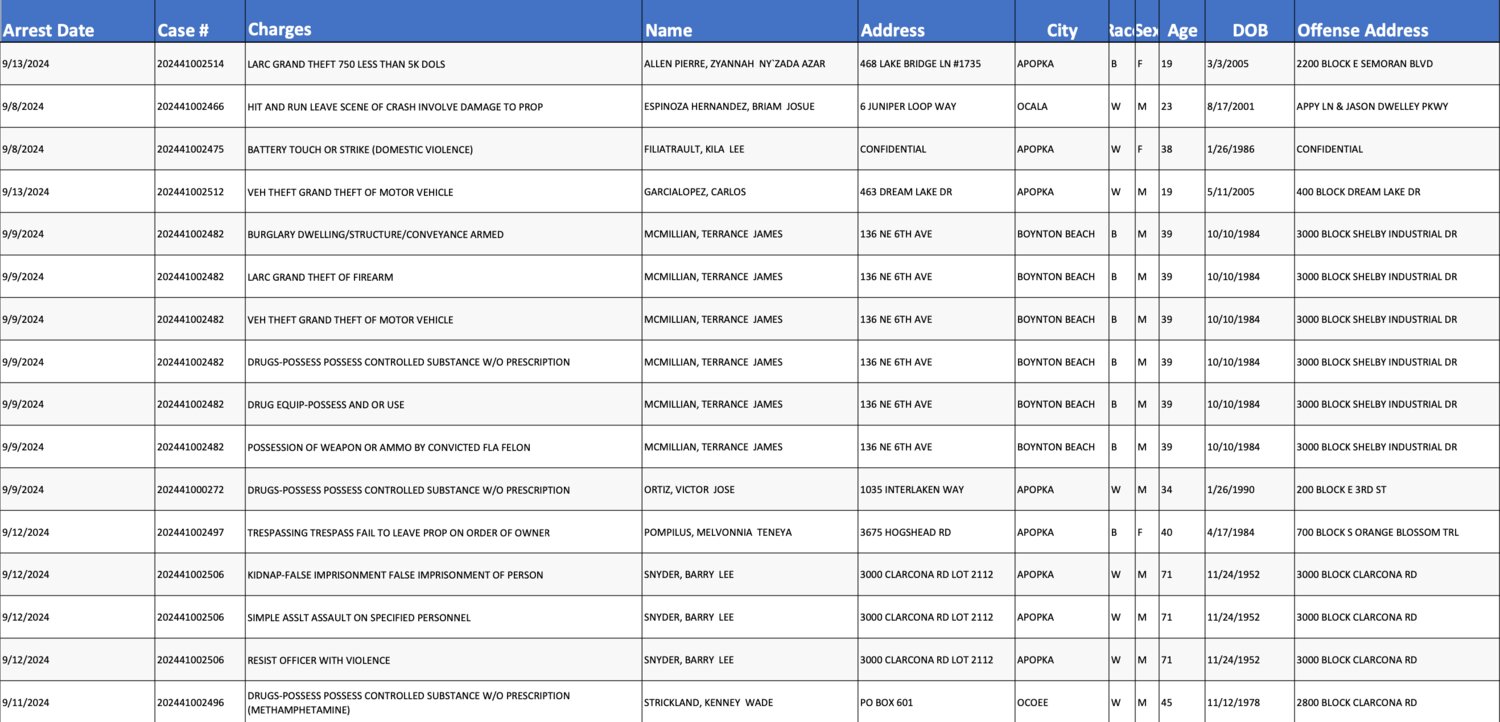Click offense address 2800 BLOCK CLARCONA RD
The height and width of the screenshot is (722, 1500).
click(1397, 702)
